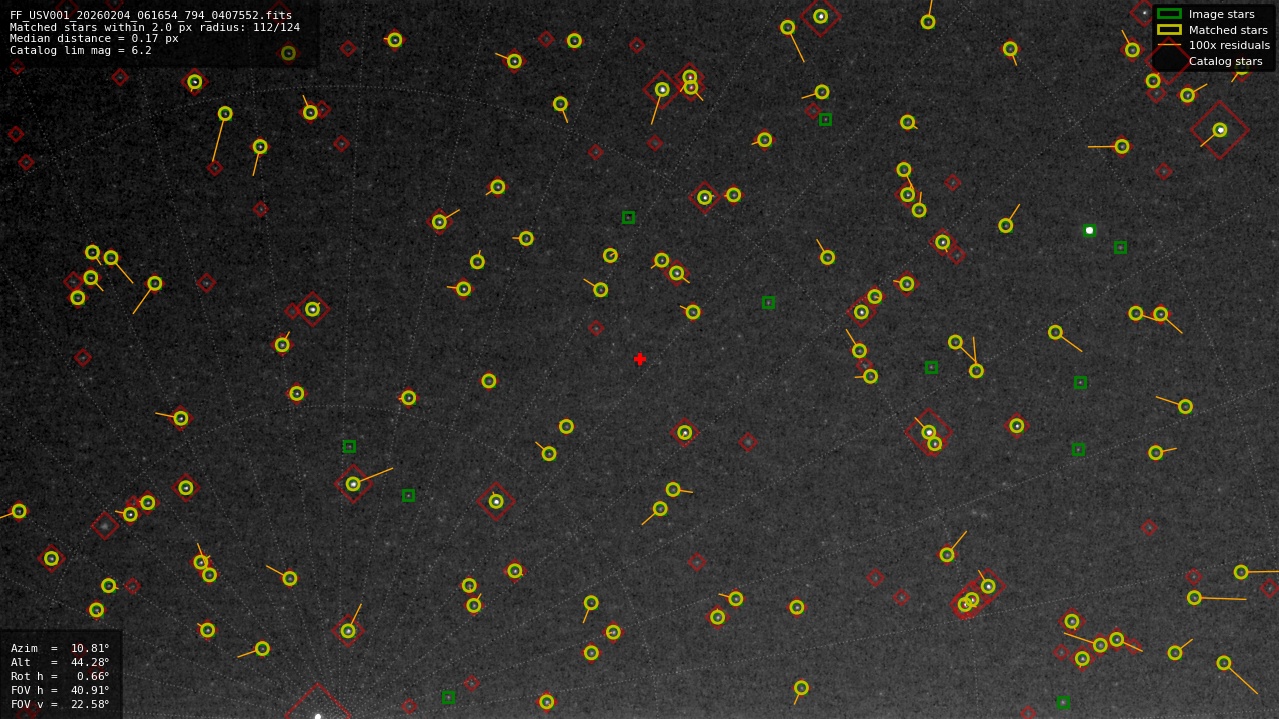The height and width of the screenshot is (719, 1279).
Task: Click the green Image stars legend swatch
Action: (x=1169, y=14)
